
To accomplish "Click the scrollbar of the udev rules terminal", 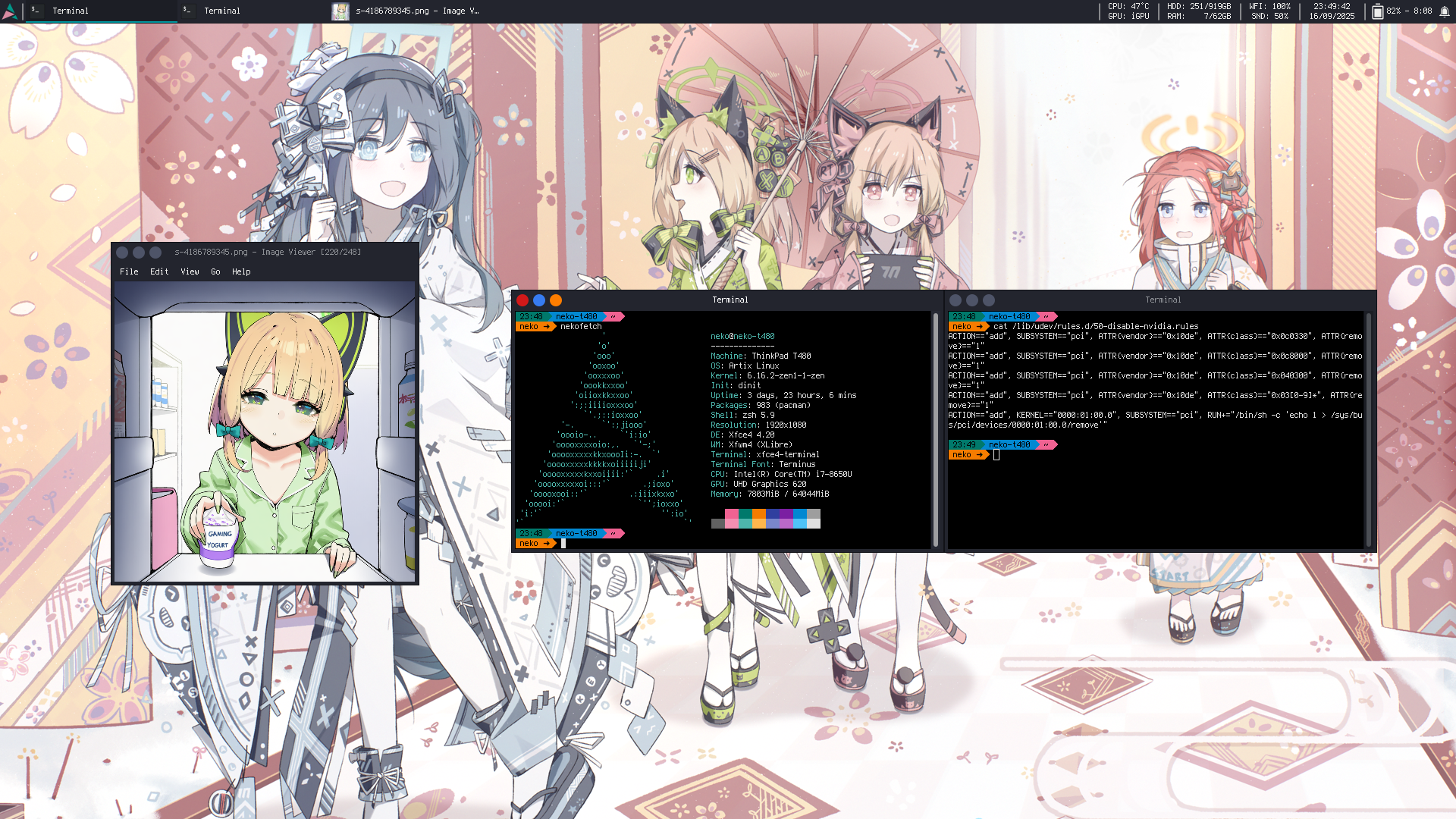I will click(1368, 429).
